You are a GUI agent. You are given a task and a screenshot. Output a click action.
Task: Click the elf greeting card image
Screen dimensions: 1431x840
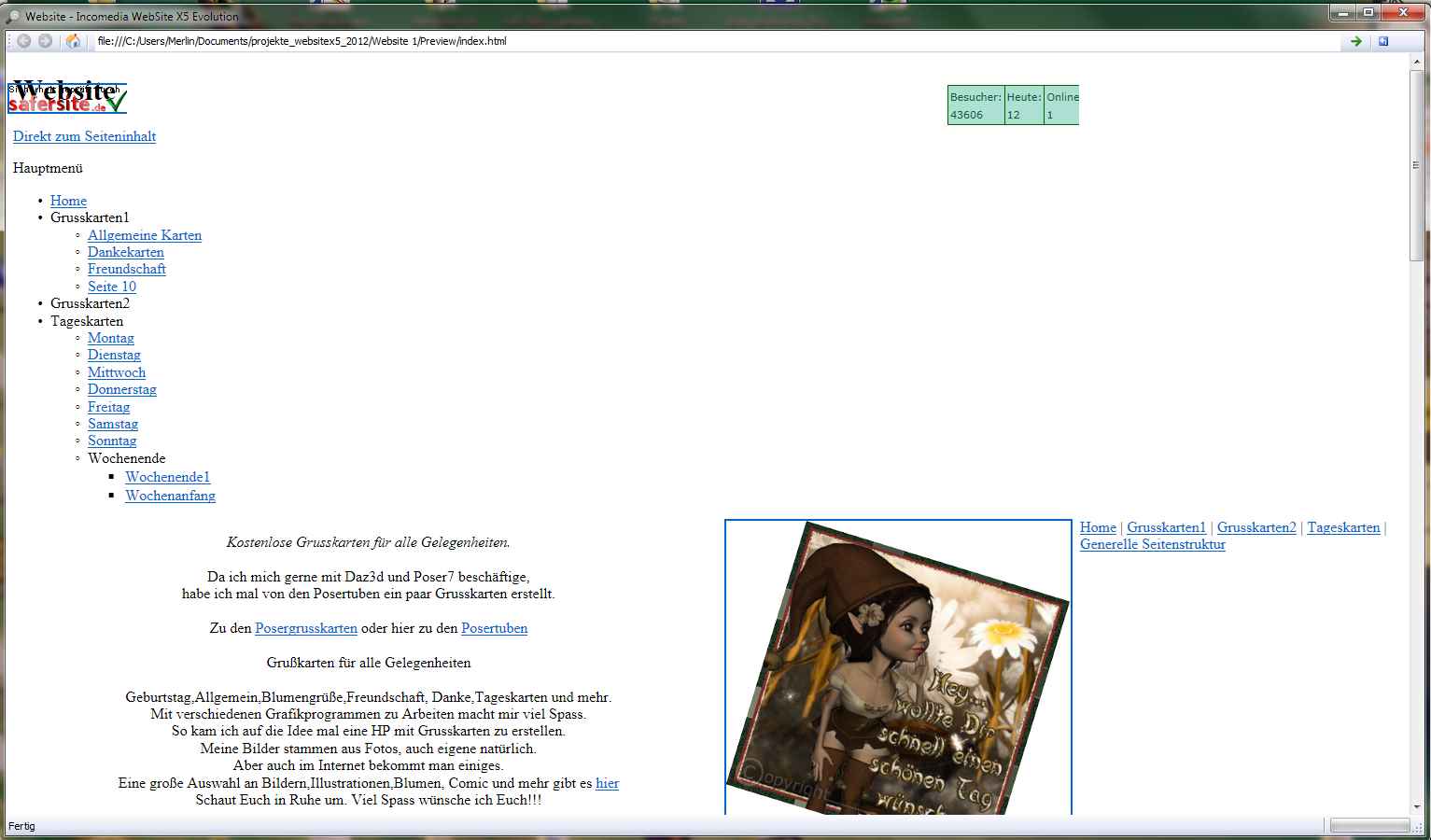[x=898, y=667]
